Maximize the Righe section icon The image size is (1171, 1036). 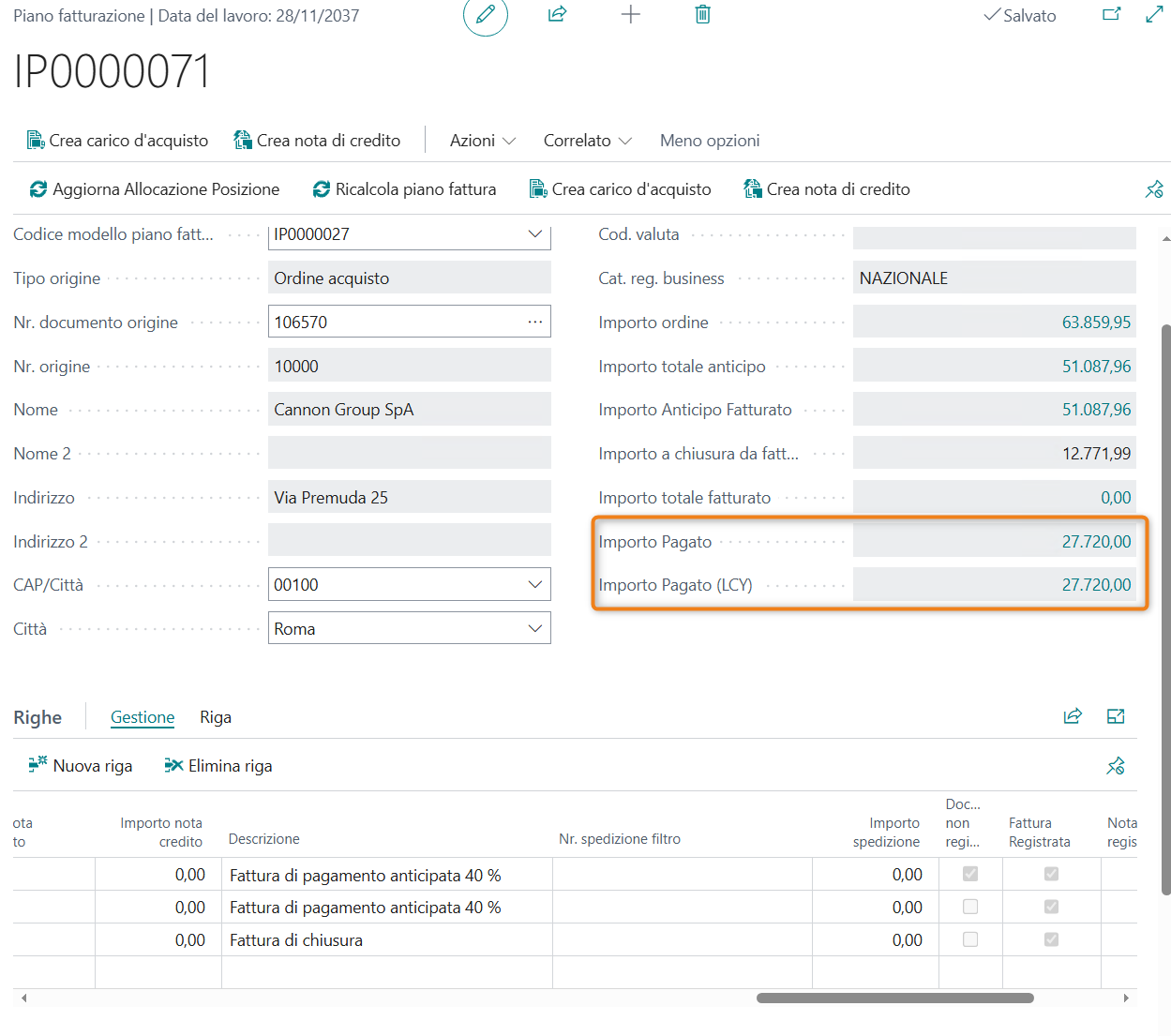tap(1116, 717)
